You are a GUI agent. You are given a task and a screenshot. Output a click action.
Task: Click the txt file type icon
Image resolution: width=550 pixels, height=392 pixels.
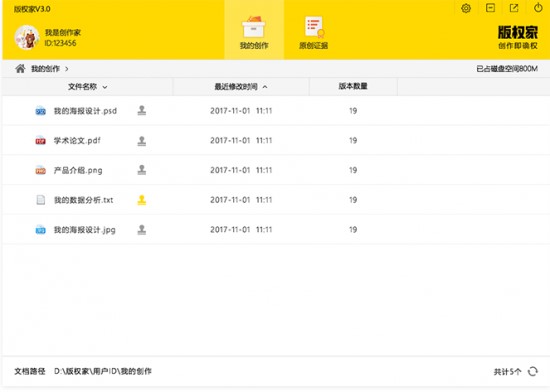(41, 200)
